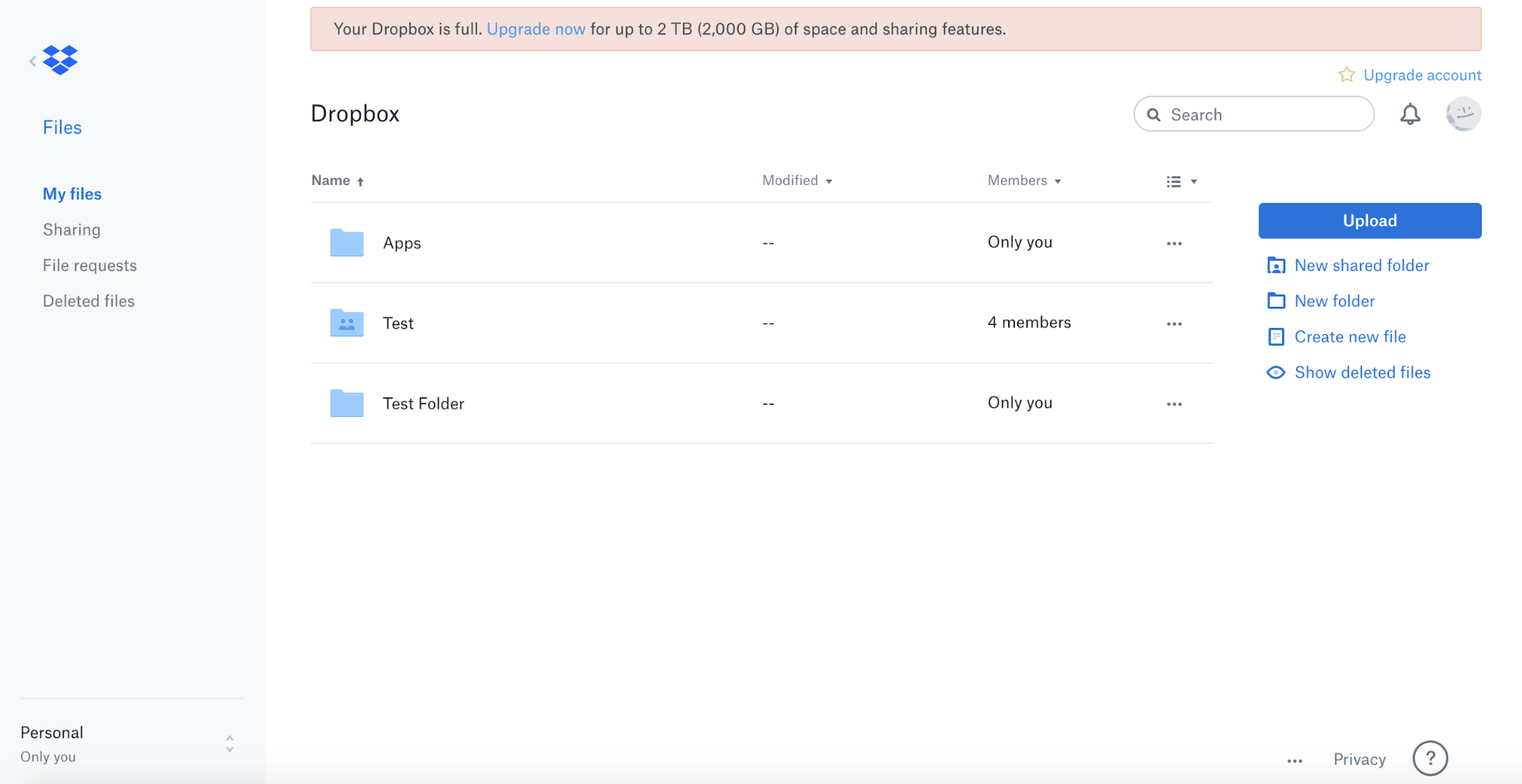Open the Test shared folder icon
The height and width of the screenshot is (784, 1522).
point(346,323)
